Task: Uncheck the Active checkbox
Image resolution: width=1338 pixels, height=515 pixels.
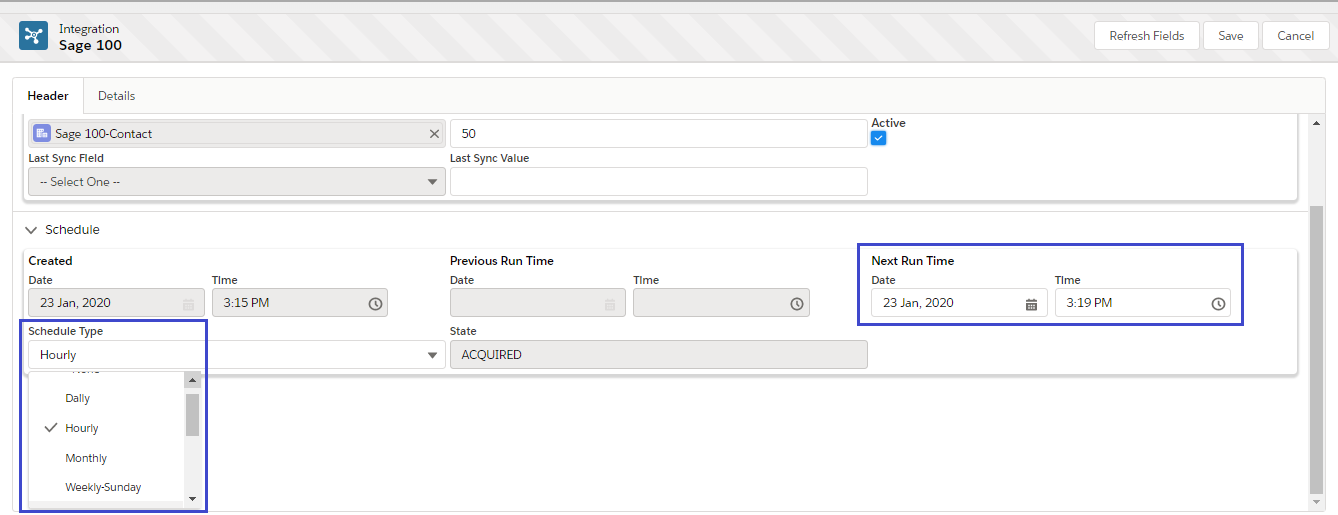Action: [879, 138]
